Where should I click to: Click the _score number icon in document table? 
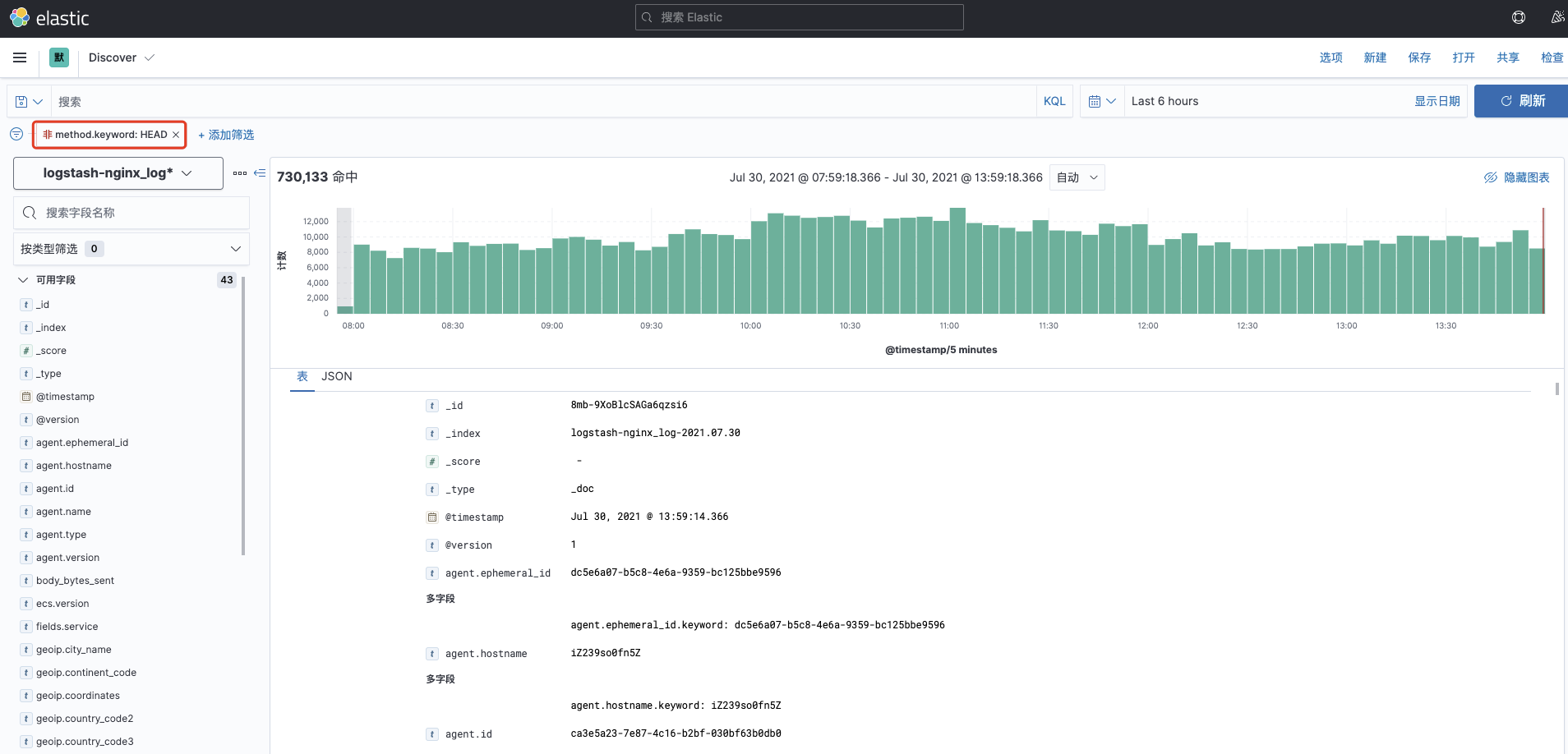point(432,462)
